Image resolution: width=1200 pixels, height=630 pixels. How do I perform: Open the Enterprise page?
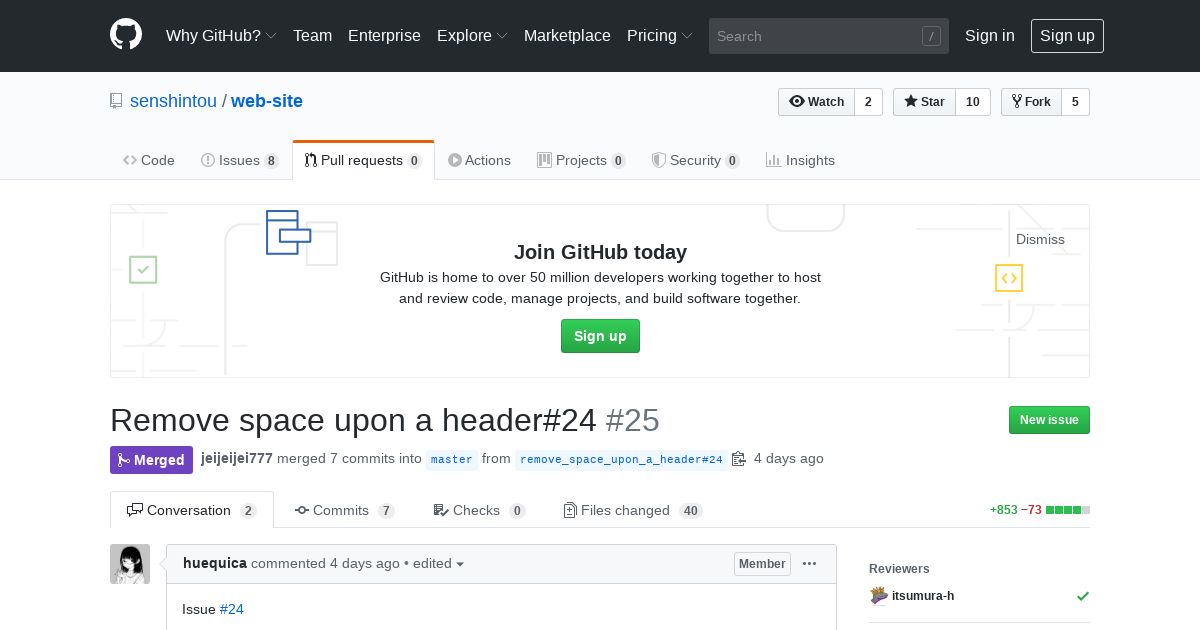[x=384, y=35]
